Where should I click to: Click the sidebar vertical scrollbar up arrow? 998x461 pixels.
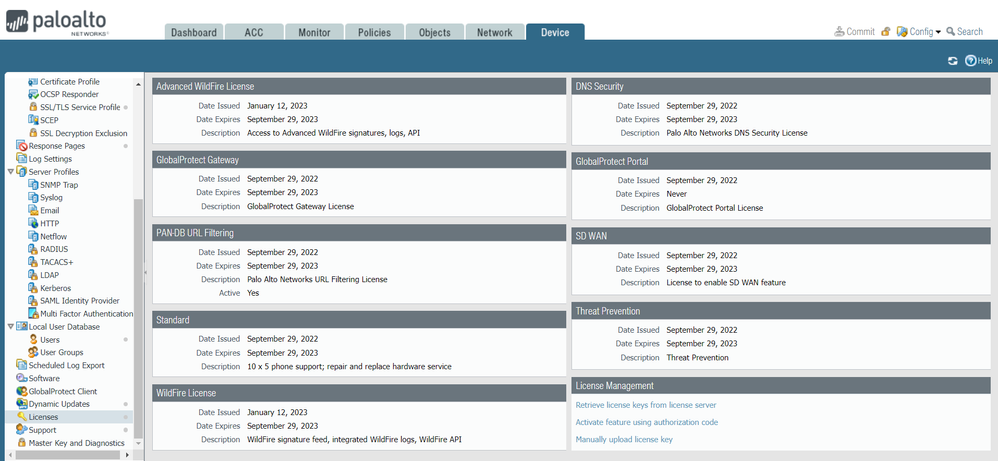[138, 83]
